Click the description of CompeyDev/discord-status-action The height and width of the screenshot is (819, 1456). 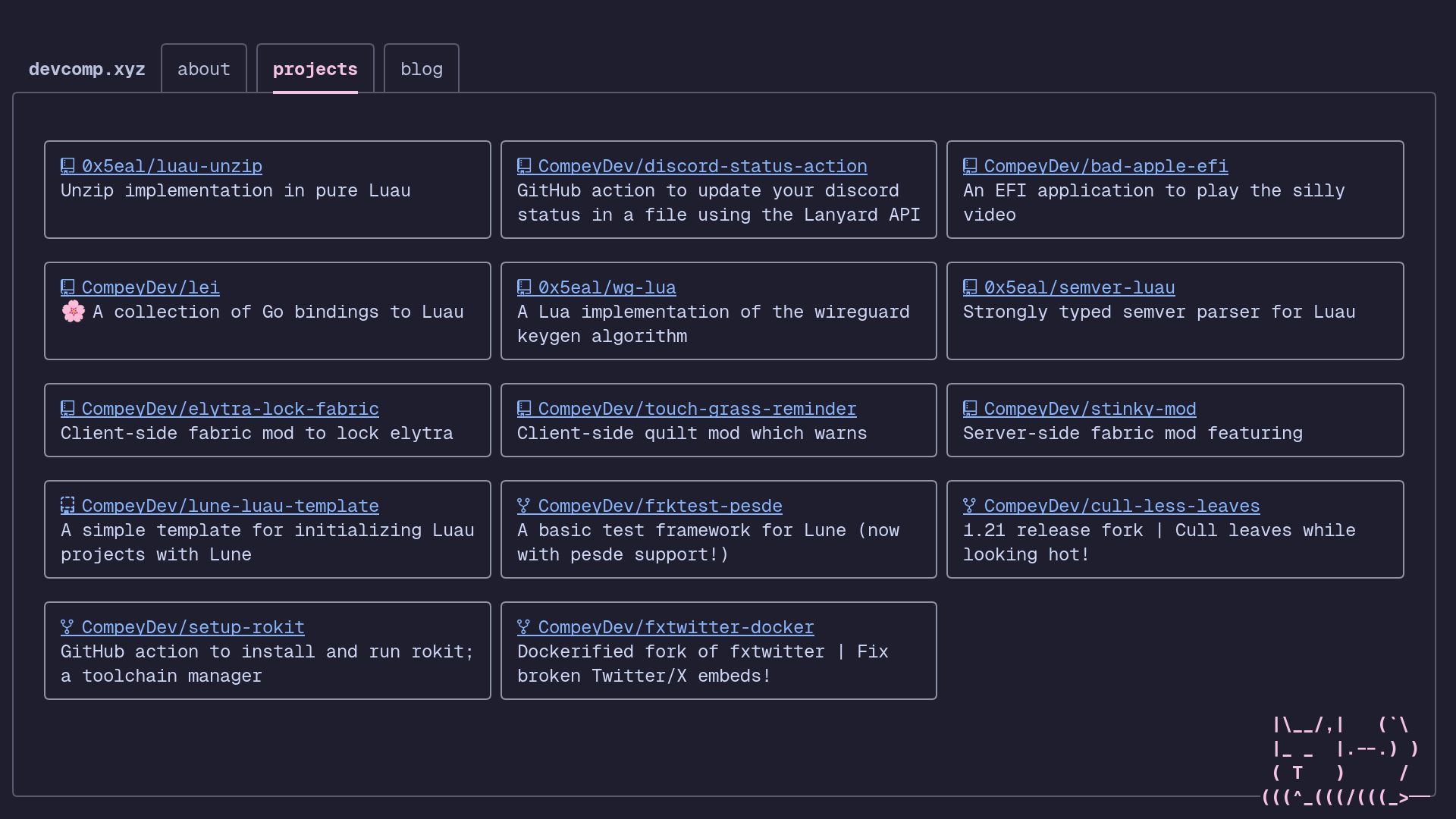719,202
